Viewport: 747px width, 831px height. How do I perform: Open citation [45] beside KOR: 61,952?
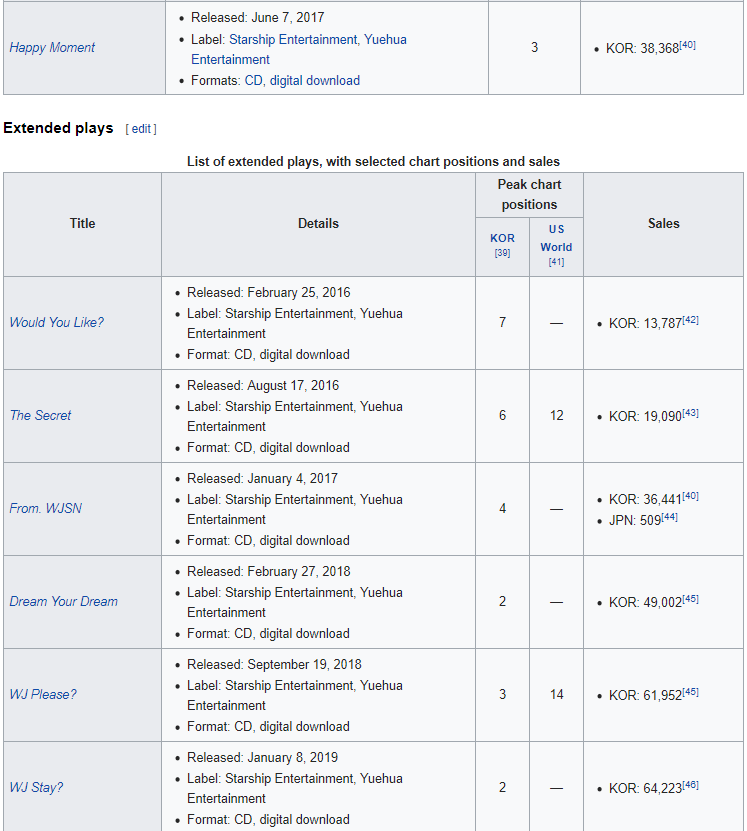pyautogui.click(x=691, y=692)
